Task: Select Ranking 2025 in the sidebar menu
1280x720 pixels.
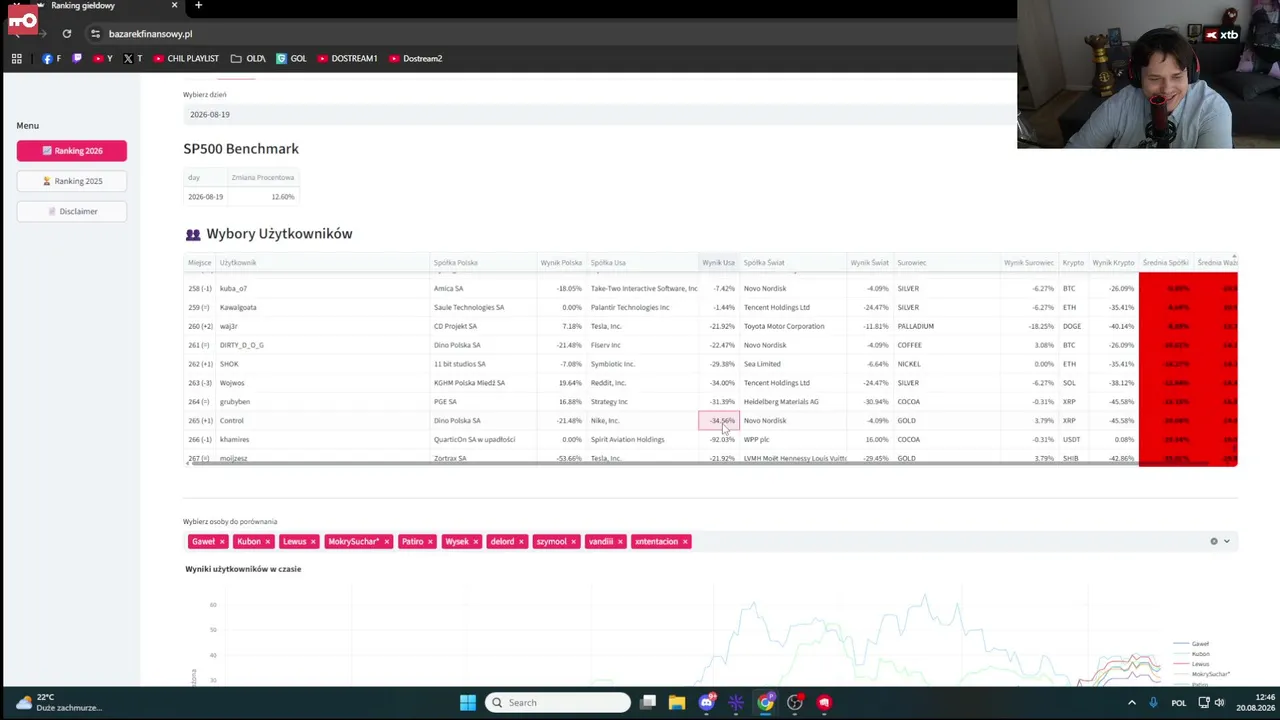Action: click(x=72, y=181)
